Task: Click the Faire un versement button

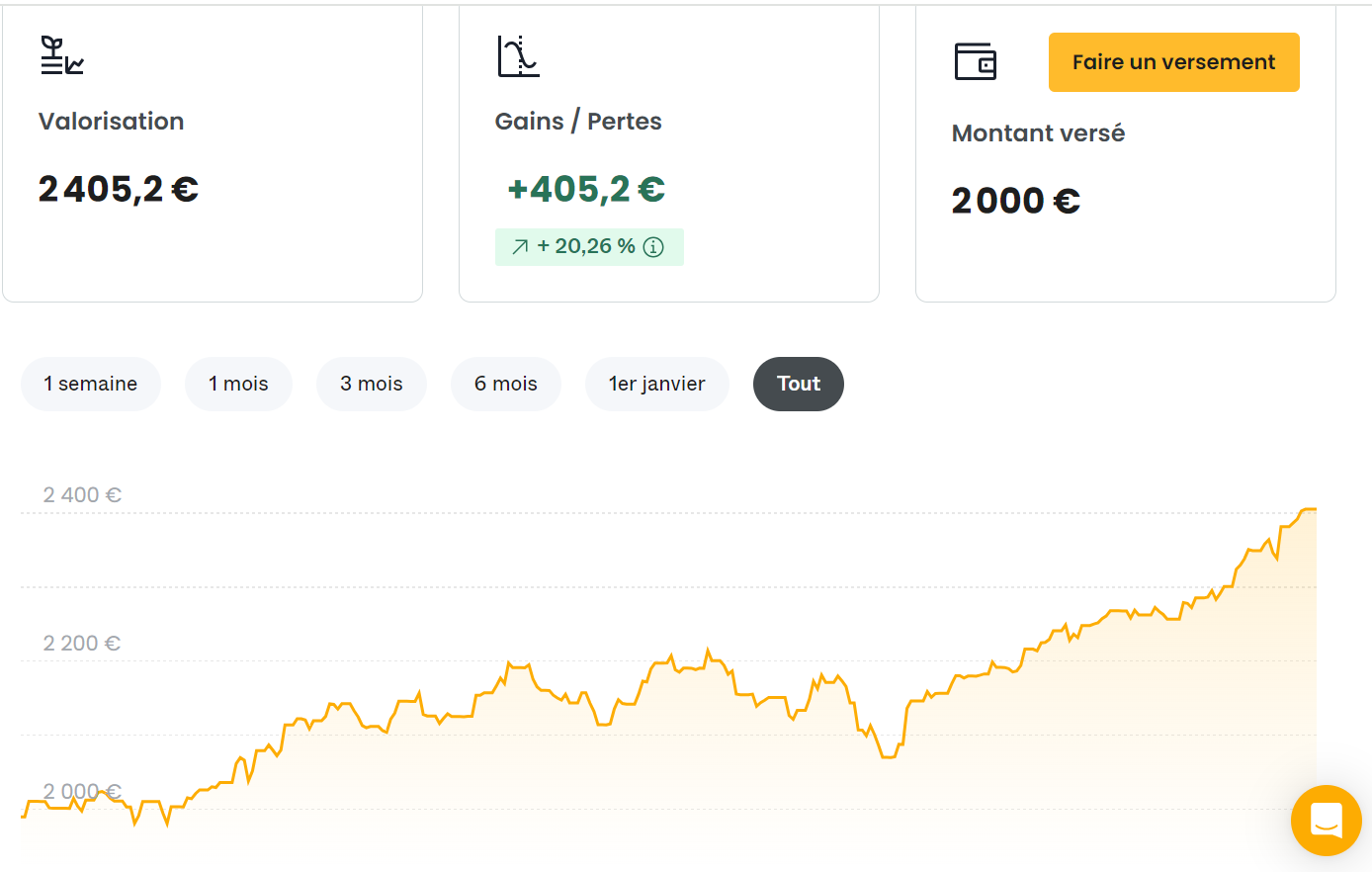Action: click(x=1173, y=62)
